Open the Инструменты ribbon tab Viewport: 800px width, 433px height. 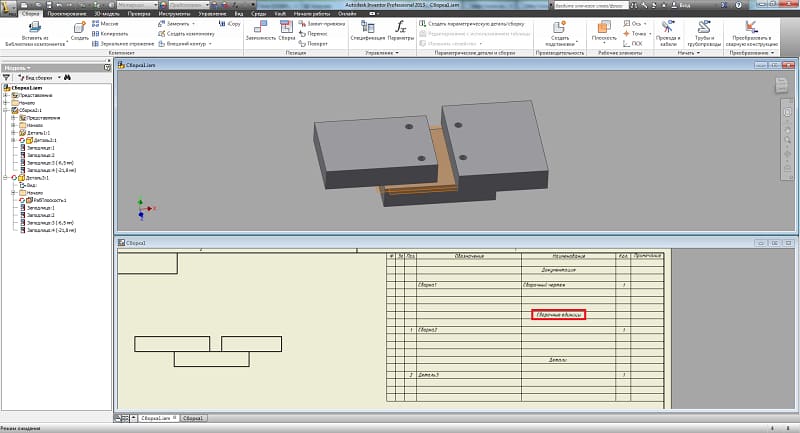[174, 14]
